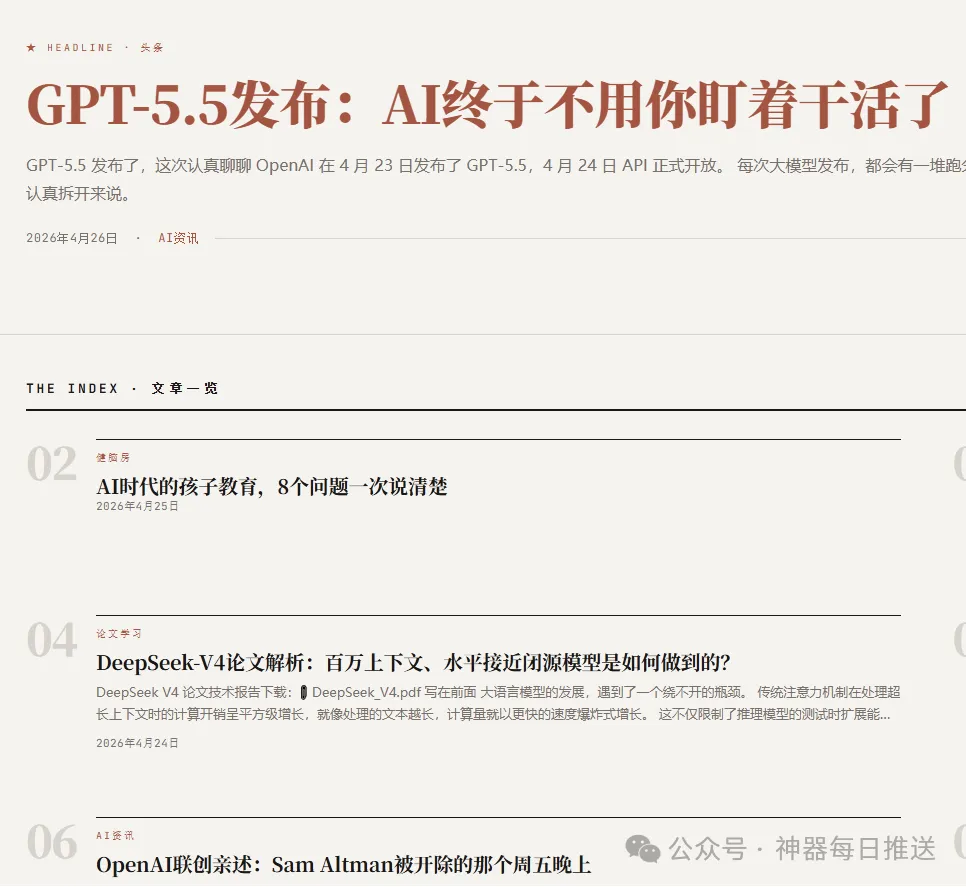The height and width of the screenshot is (887, 966).
Task: Click the number 02 index marker
Action: [x=52, y=464]
